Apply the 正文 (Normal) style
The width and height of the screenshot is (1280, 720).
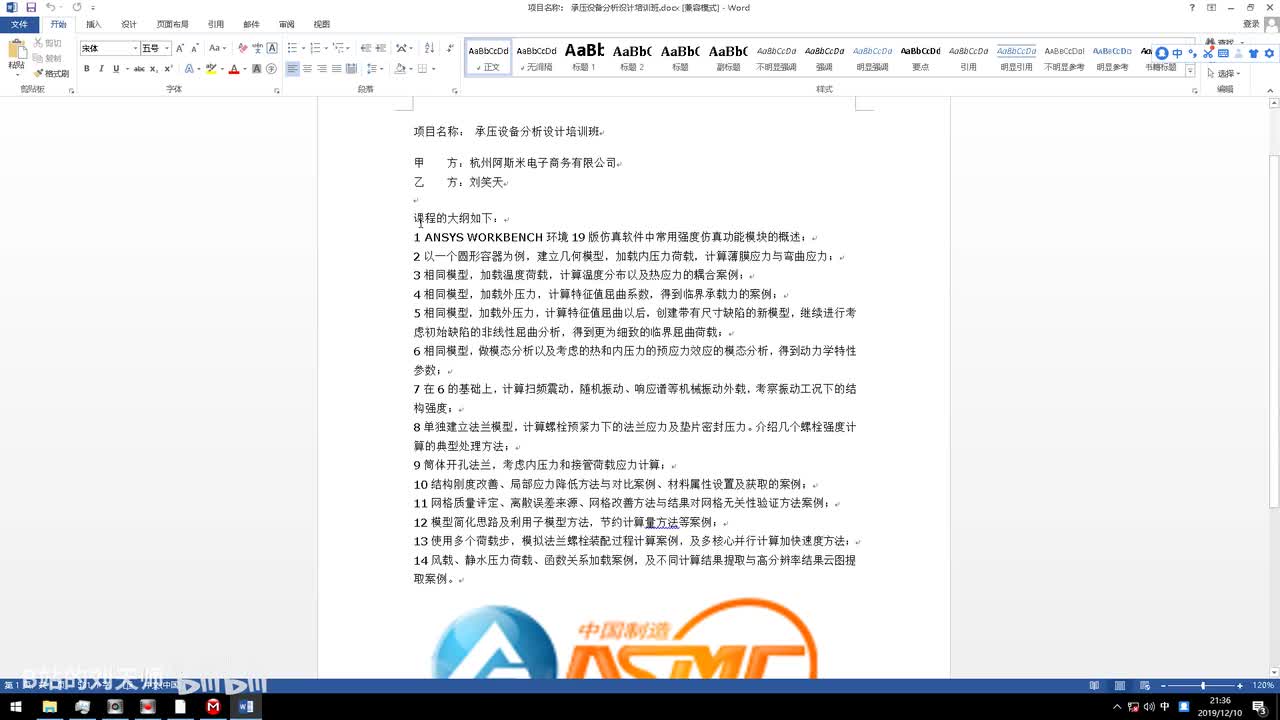pyautogui.click(x=489, y=58)
